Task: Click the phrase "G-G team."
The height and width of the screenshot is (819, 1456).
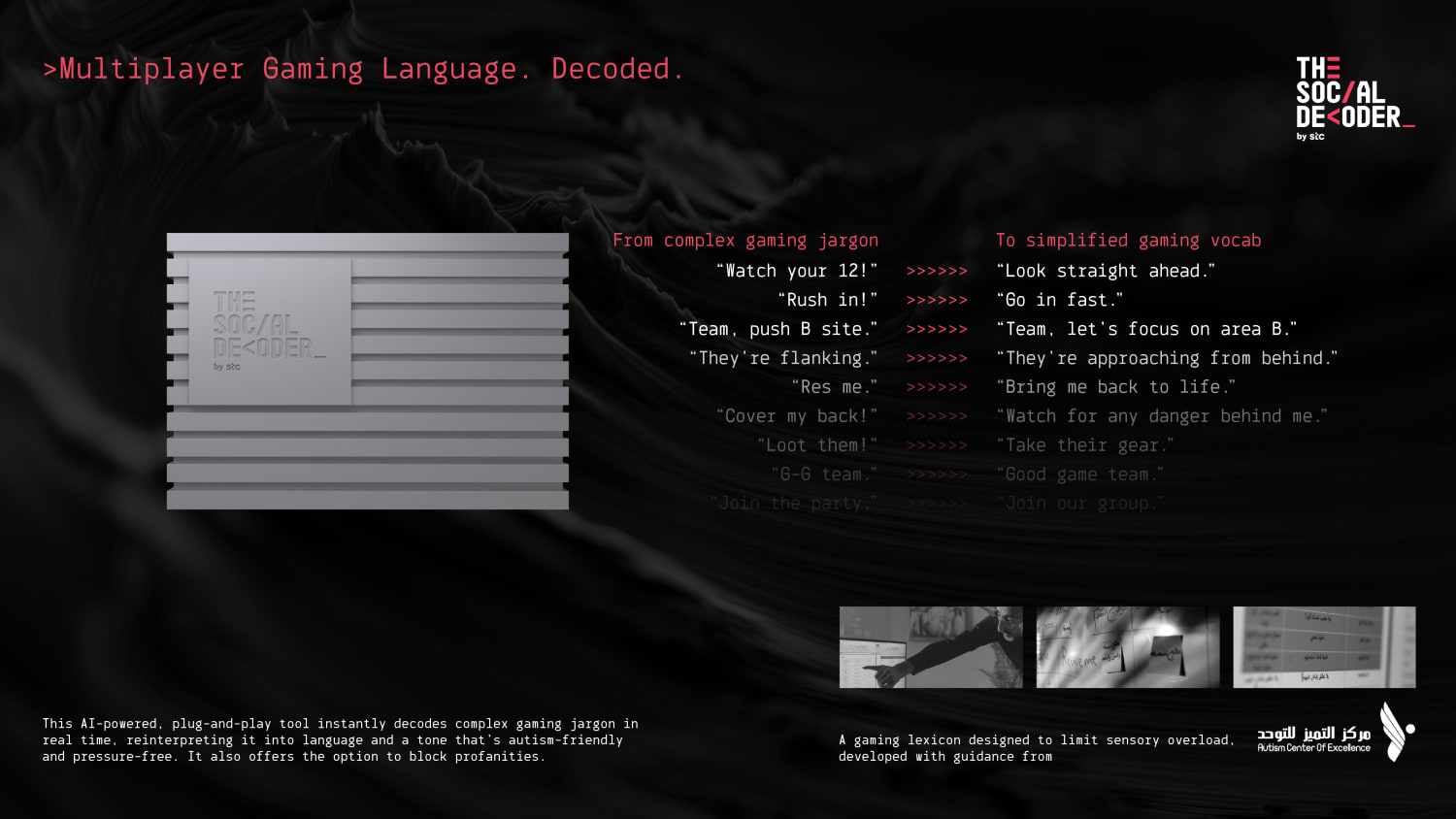Action: click(824, 475)
